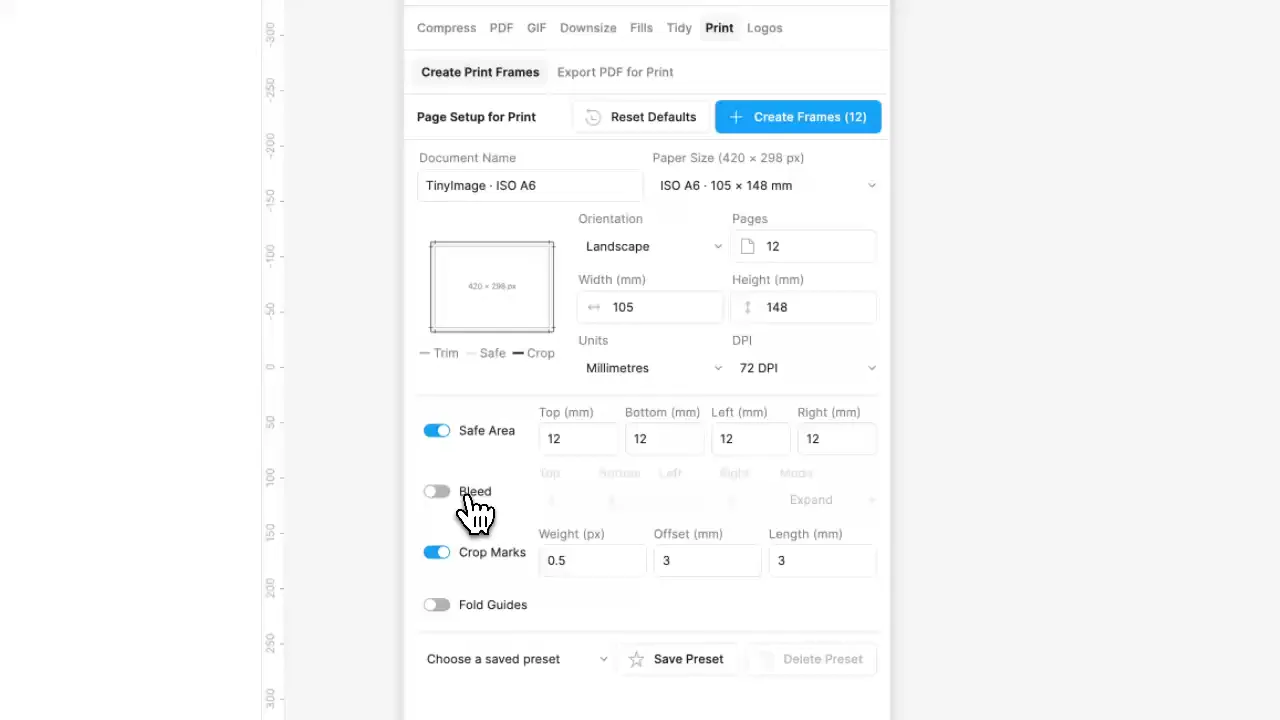Edit the Document Name field
1280x720 pixels.
pos(530,185)
